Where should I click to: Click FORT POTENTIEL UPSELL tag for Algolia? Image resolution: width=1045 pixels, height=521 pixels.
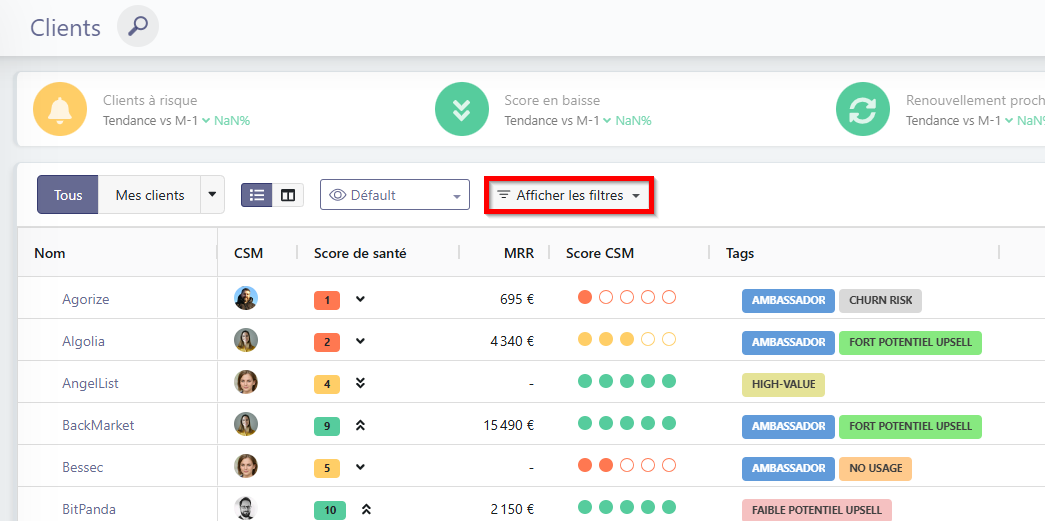[910, 342]
